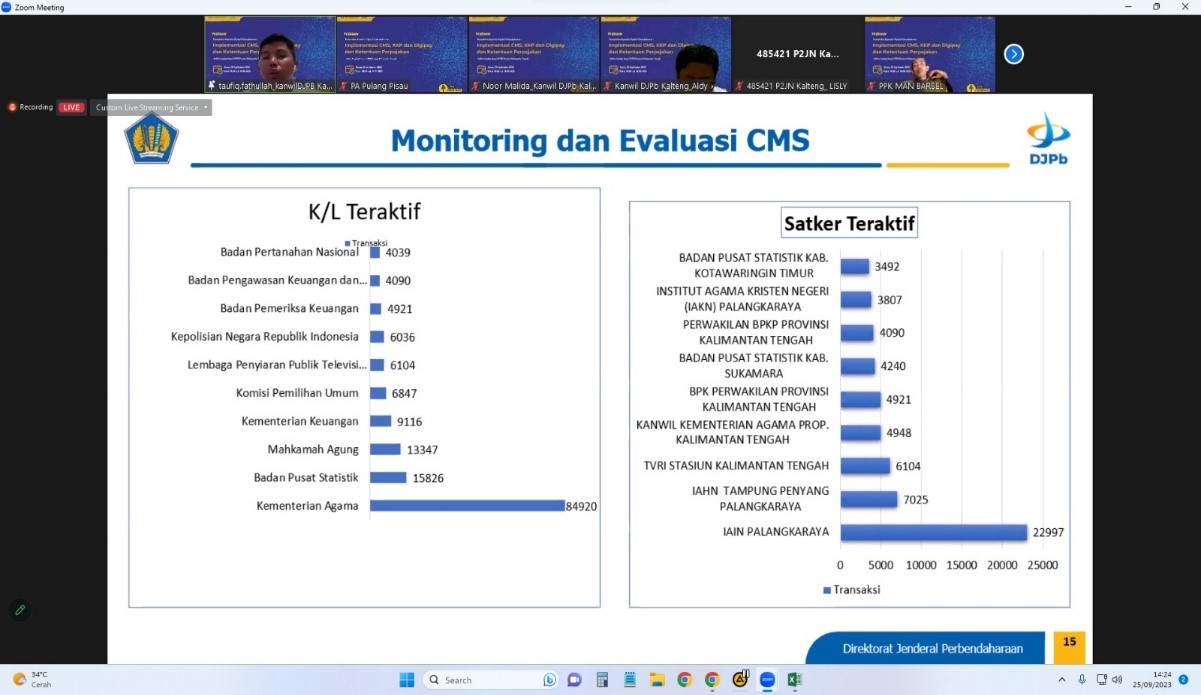The height and width of the screenshot is (695, 1201).
Task: Click the green annotate pencil icon
Action: coord(19,609)
